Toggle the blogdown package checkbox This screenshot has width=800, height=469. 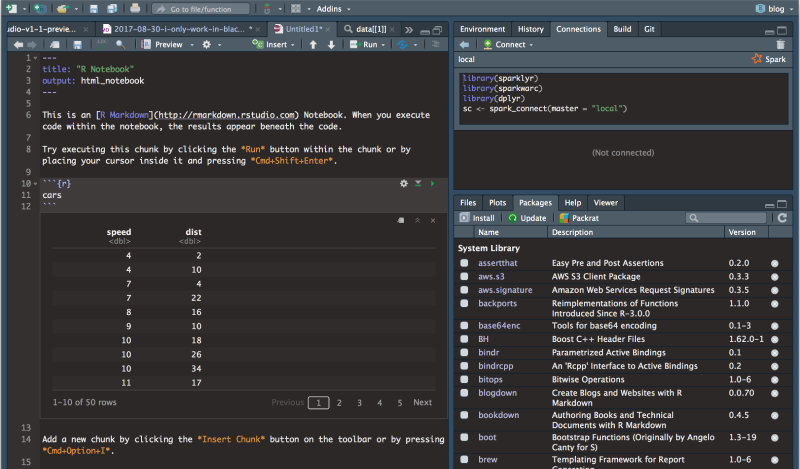point(464,393)
